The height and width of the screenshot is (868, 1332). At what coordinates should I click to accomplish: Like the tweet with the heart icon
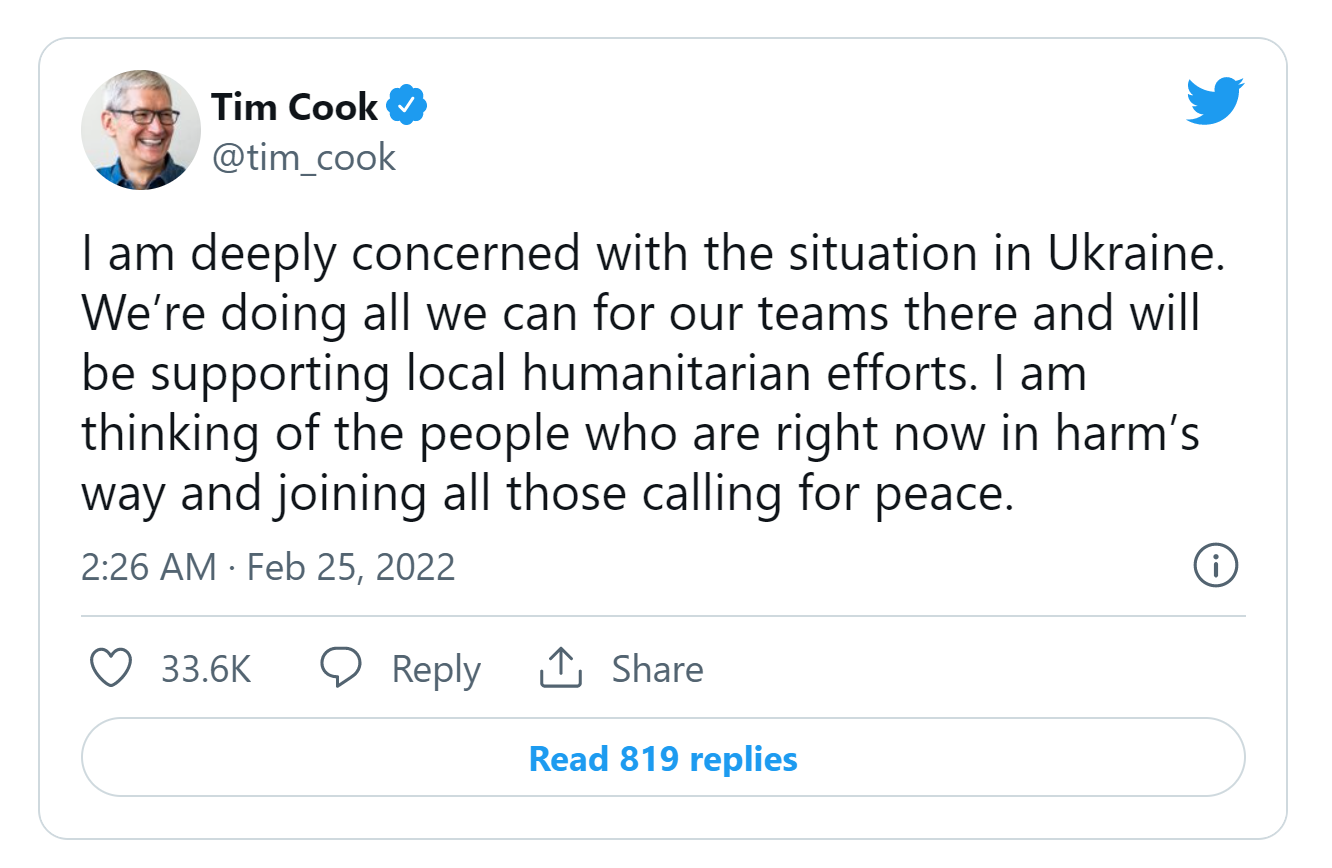111,668
